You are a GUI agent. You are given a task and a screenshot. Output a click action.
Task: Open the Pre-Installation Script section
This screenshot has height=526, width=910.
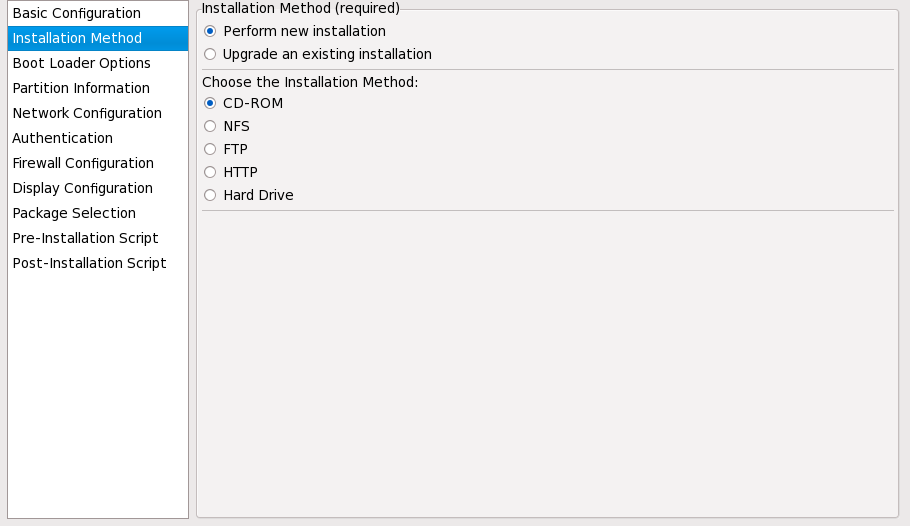click(85, 239)
